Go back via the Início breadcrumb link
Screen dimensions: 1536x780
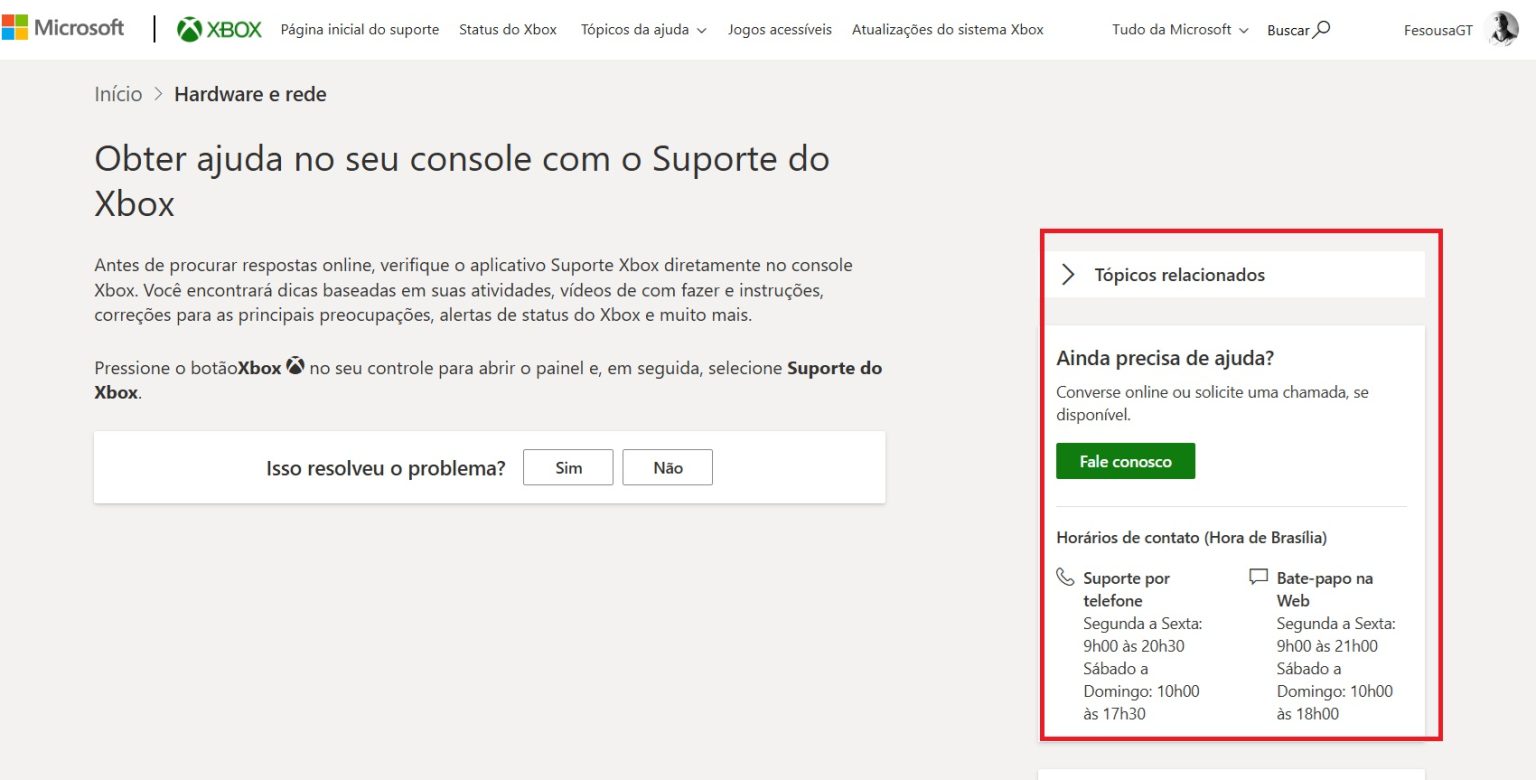(x=117, y=93)
